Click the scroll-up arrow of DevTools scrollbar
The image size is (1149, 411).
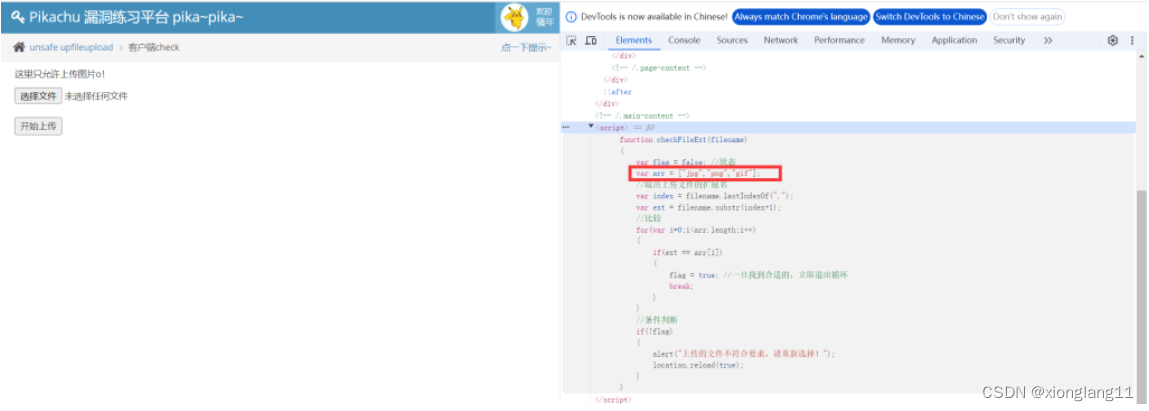[x=1141, y=57]
